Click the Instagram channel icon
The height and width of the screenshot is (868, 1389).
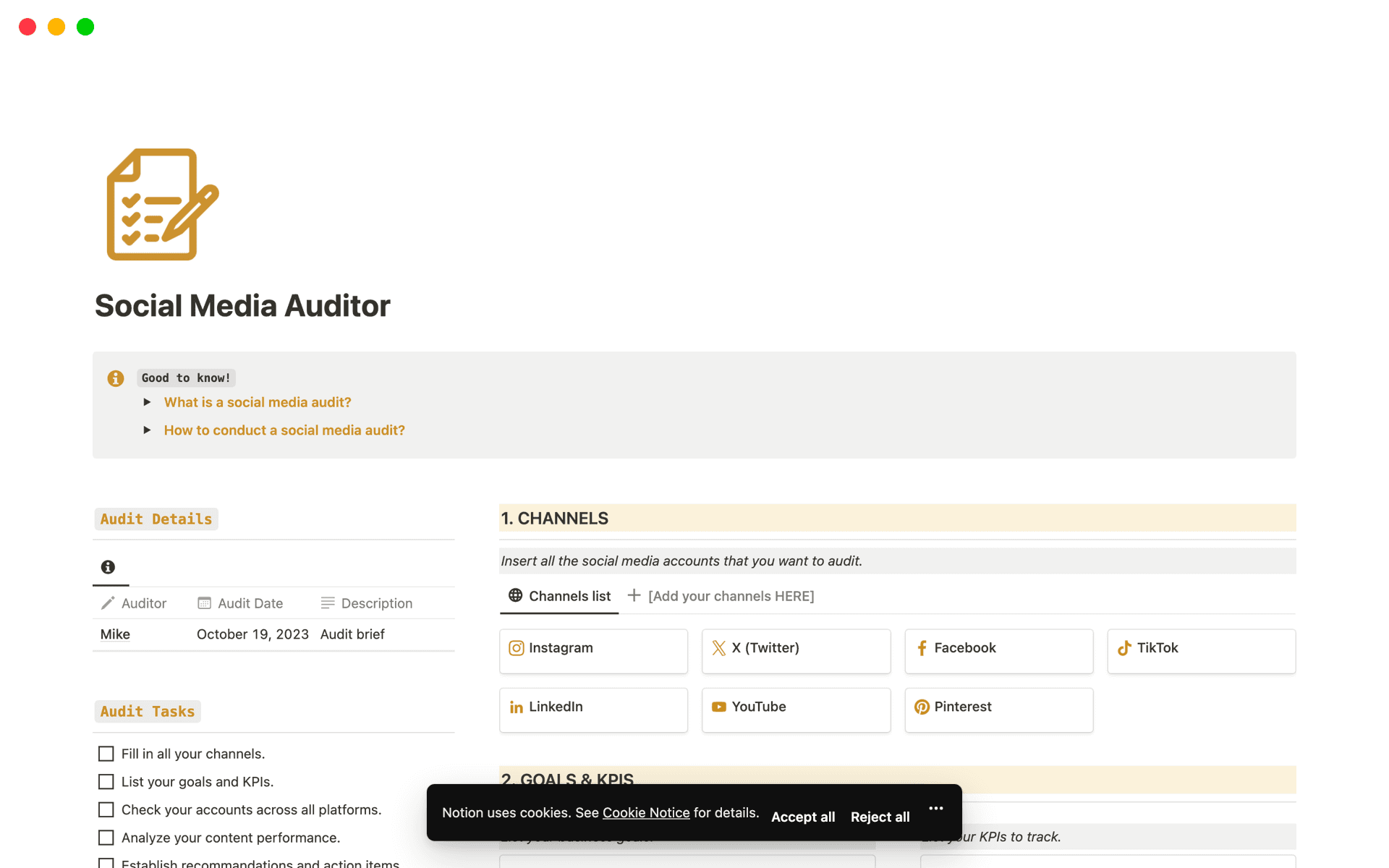[517, 648]
